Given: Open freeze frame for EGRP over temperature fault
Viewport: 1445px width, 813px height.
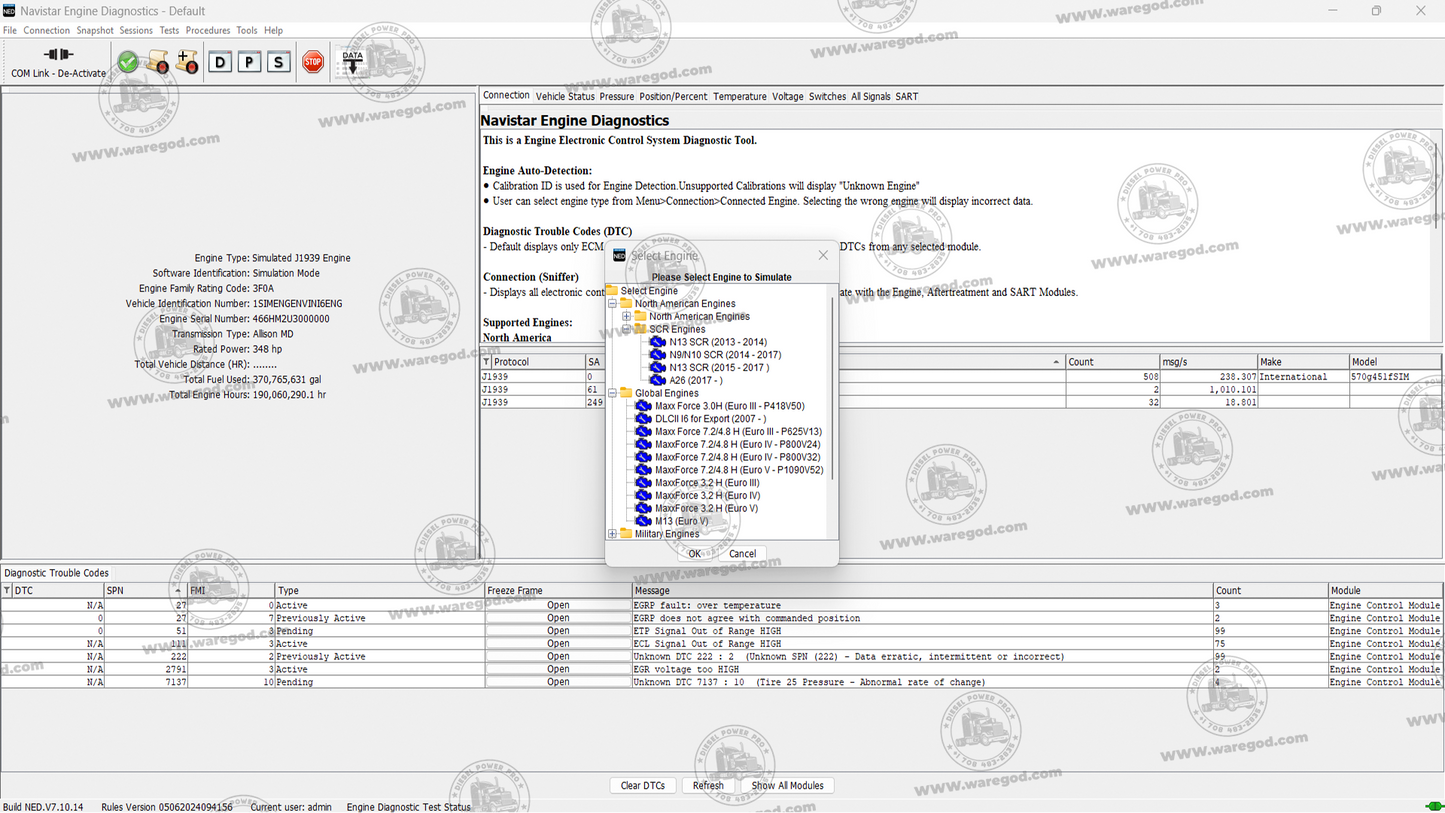Looking at the screenshot, I should pyautogui.click(x=558, y=605).
